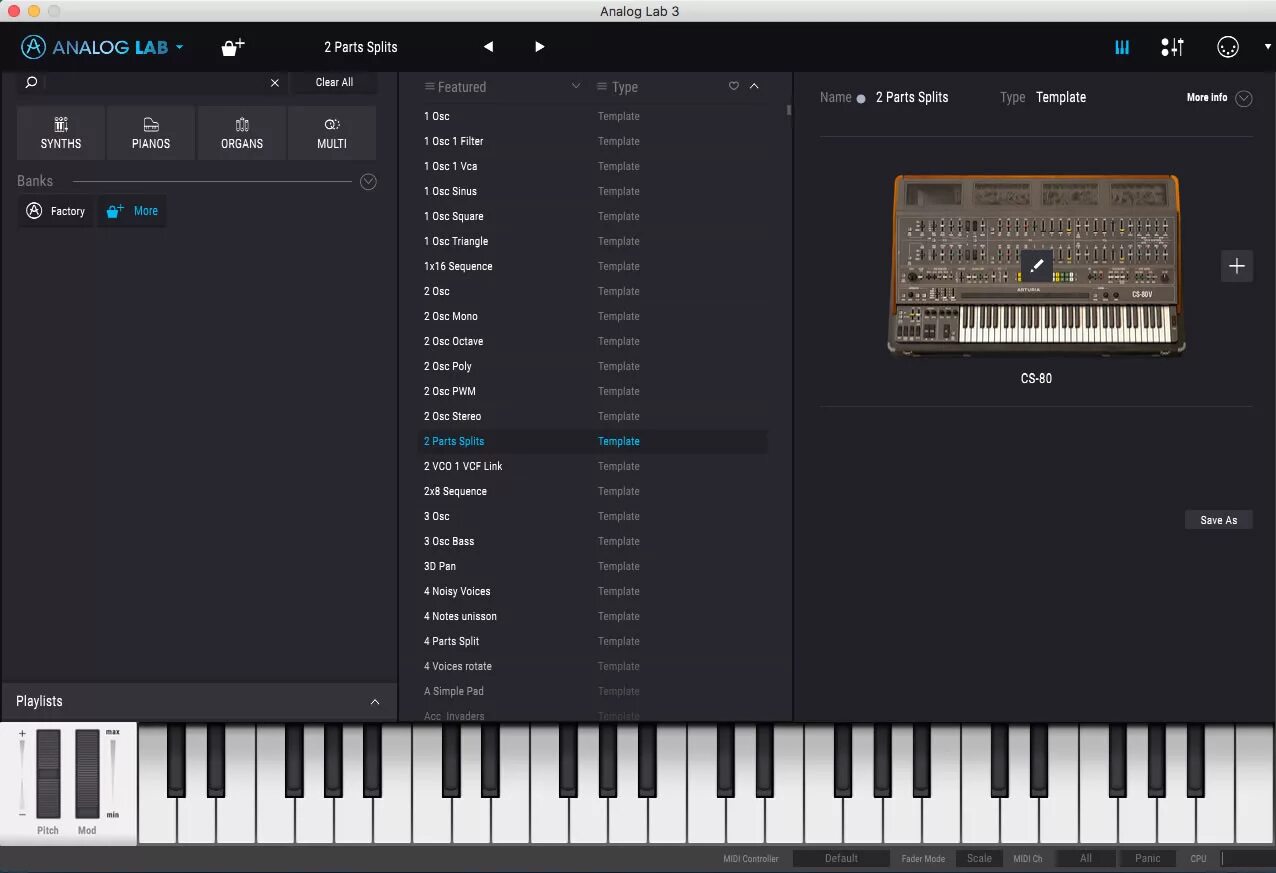The width and height of the screenshot is (1276, 873).
Task: Open MIDI Controller Default dropdown
Action: tap(841, 858)
